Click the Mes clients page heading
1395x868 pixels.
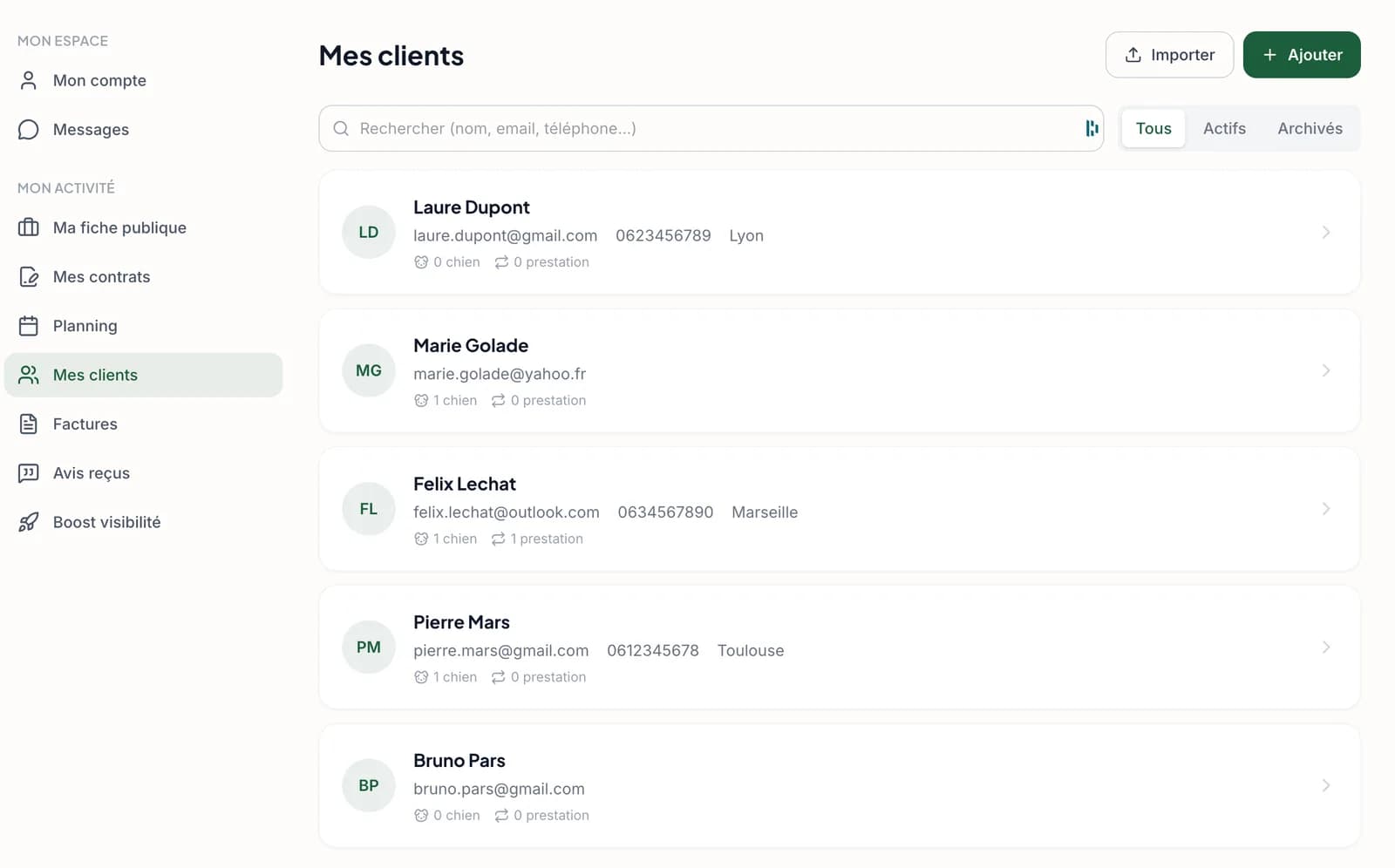tap(391, 56)
